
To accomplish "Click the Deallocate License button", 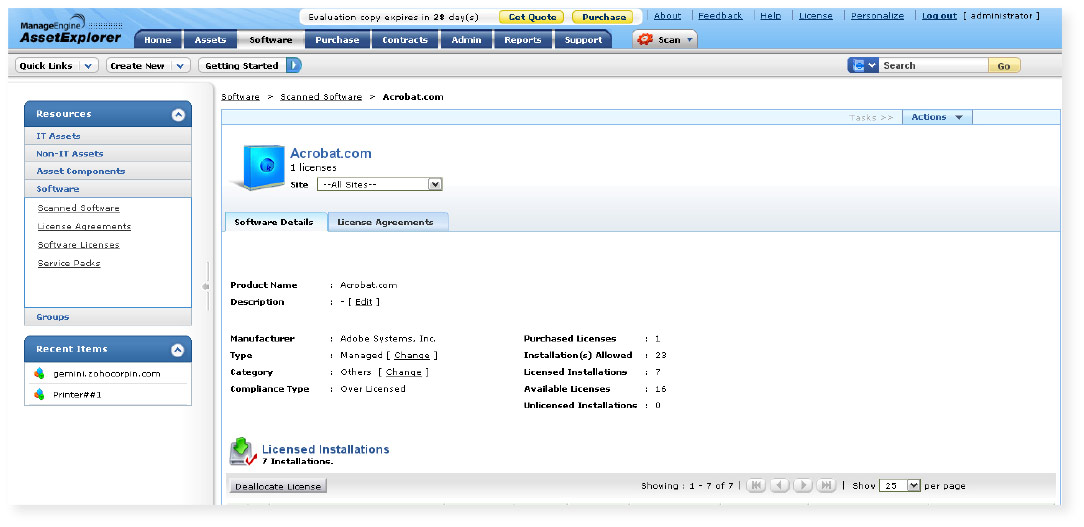I will click(278, 486).
